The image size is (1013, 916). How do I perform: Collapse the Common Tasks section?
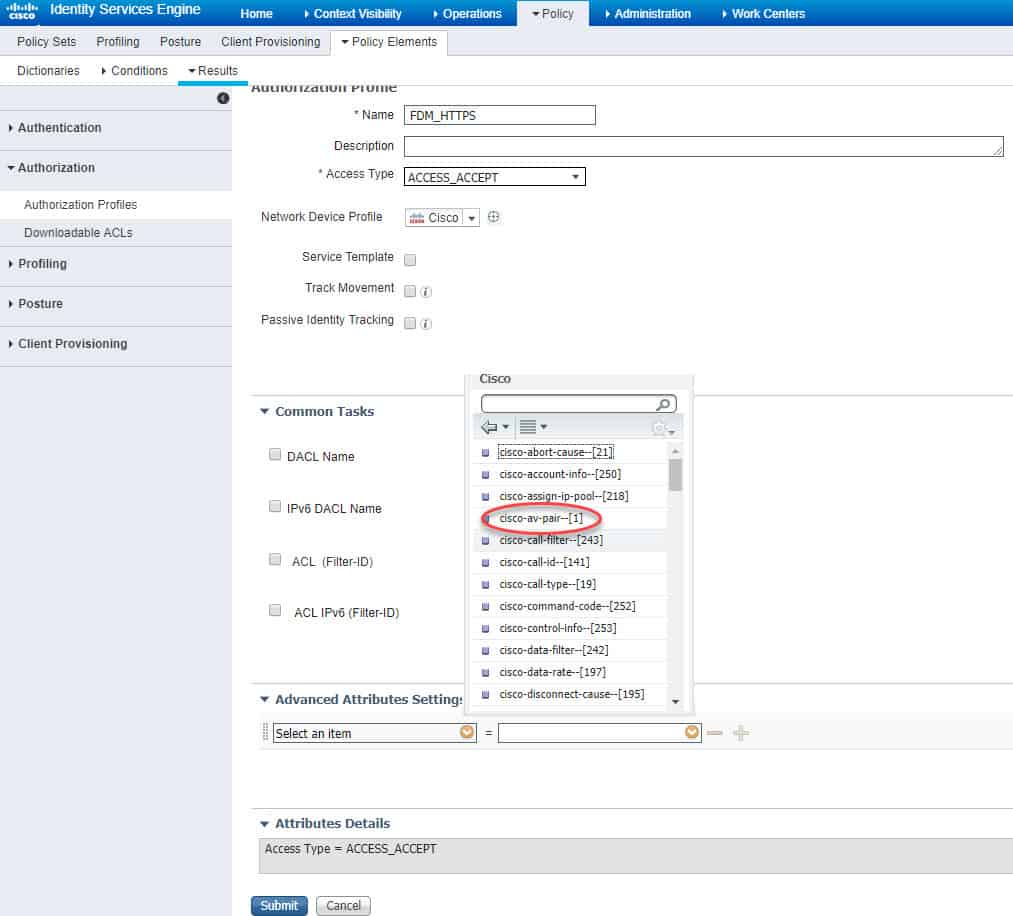264,411
